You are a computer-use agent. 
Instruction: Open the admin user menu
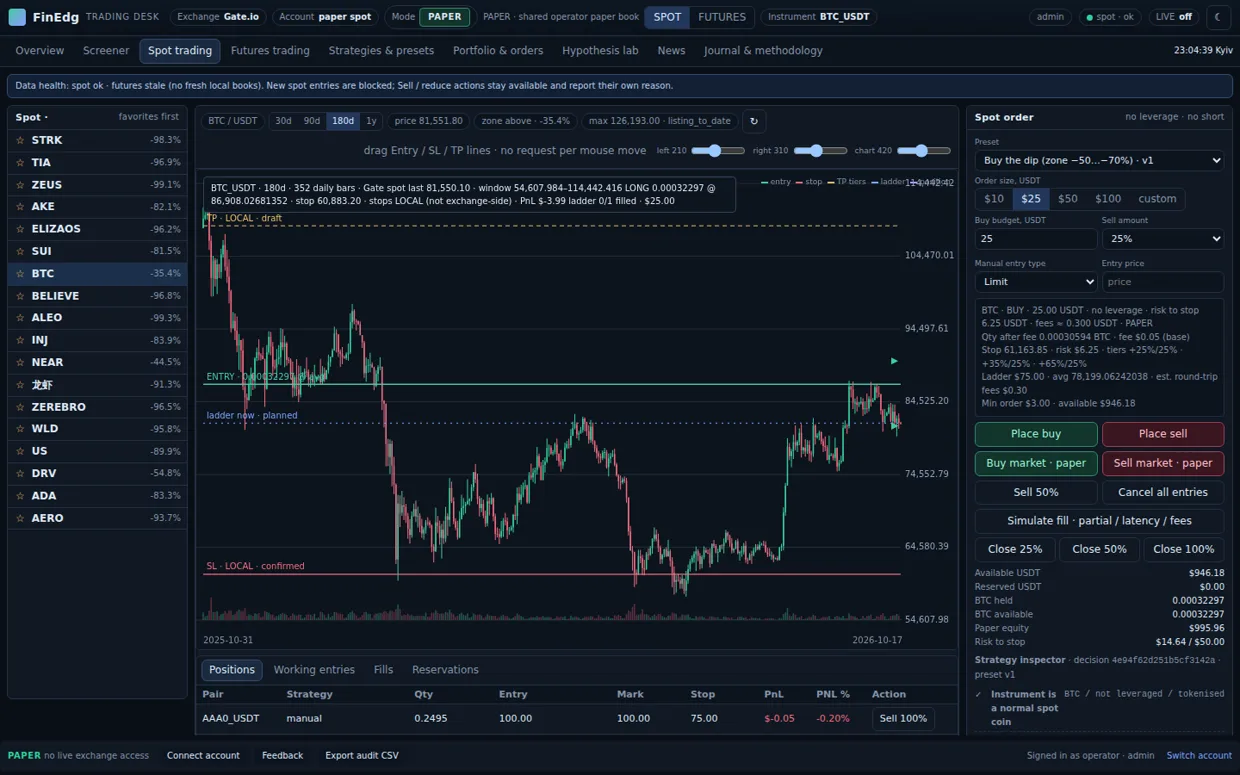[x=1050, y=17]
